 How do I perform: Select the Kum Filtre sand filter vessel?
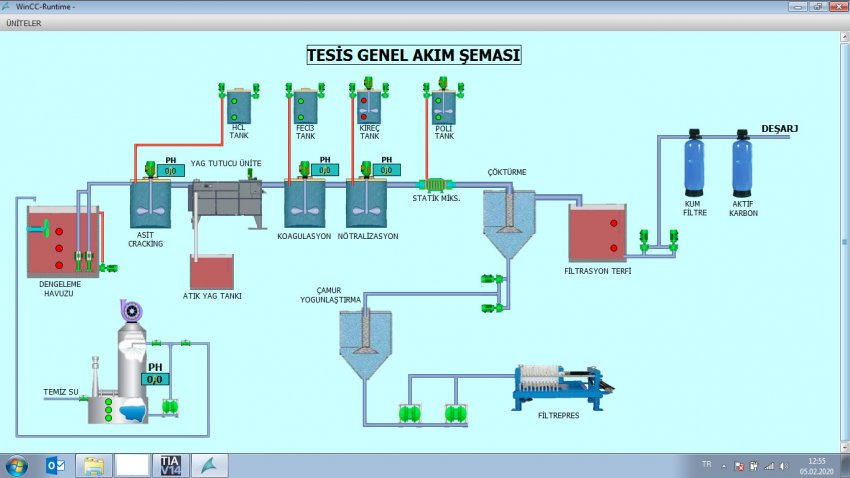click(693, 164)
